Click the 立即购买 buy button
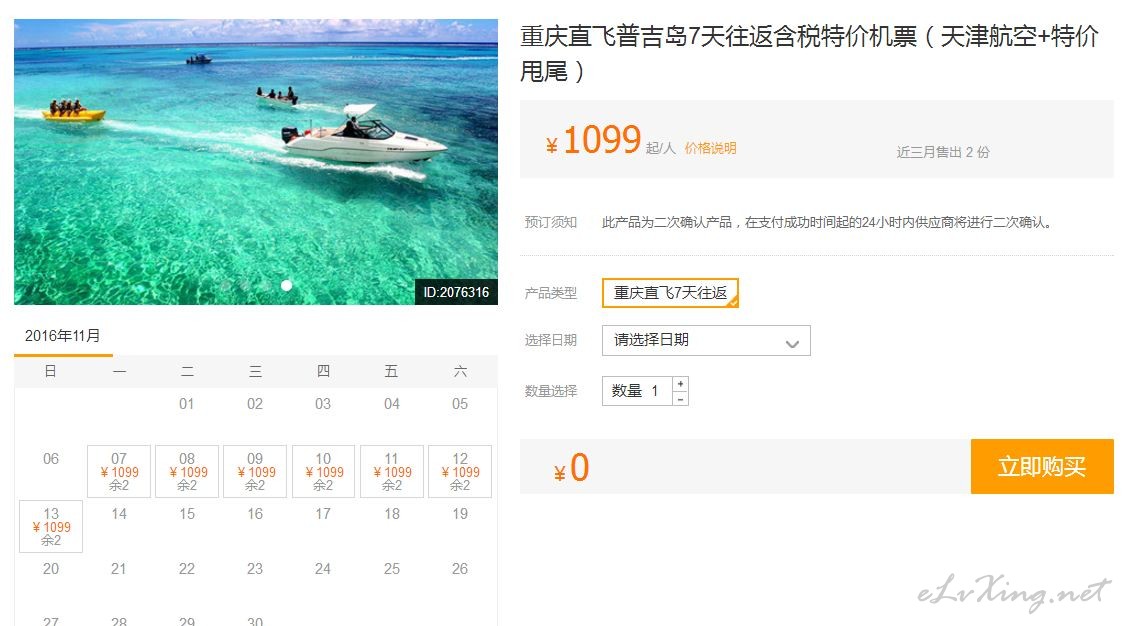 click(x=1042, y=466)
